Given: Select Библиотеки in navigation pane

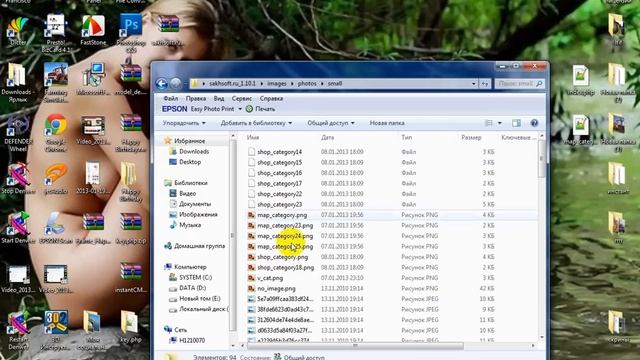Looking at the screenshot, I should tap(191, 183).
